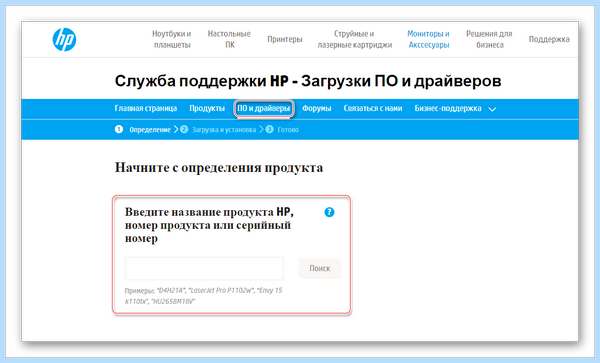Screen dimensions: 600x363
Task: Expand Бизнес-поддержка dropdown chevron
Action: (492, 109)
